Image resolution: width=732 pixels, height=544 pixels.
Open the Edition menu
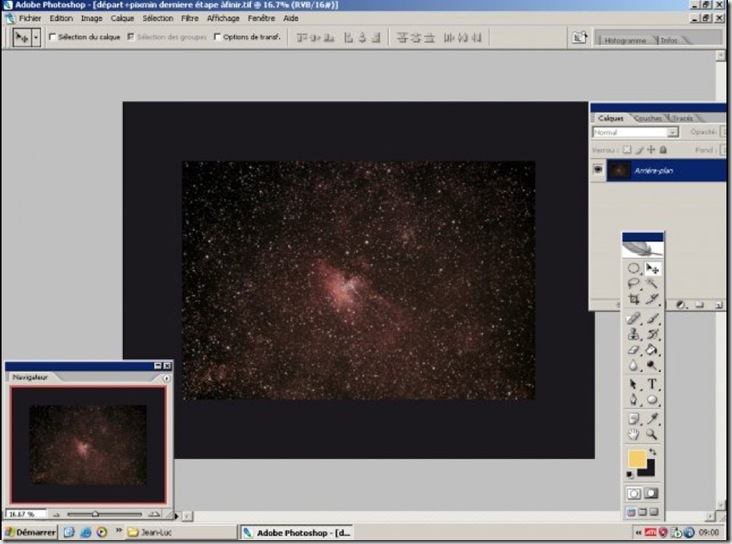[61, 18]
